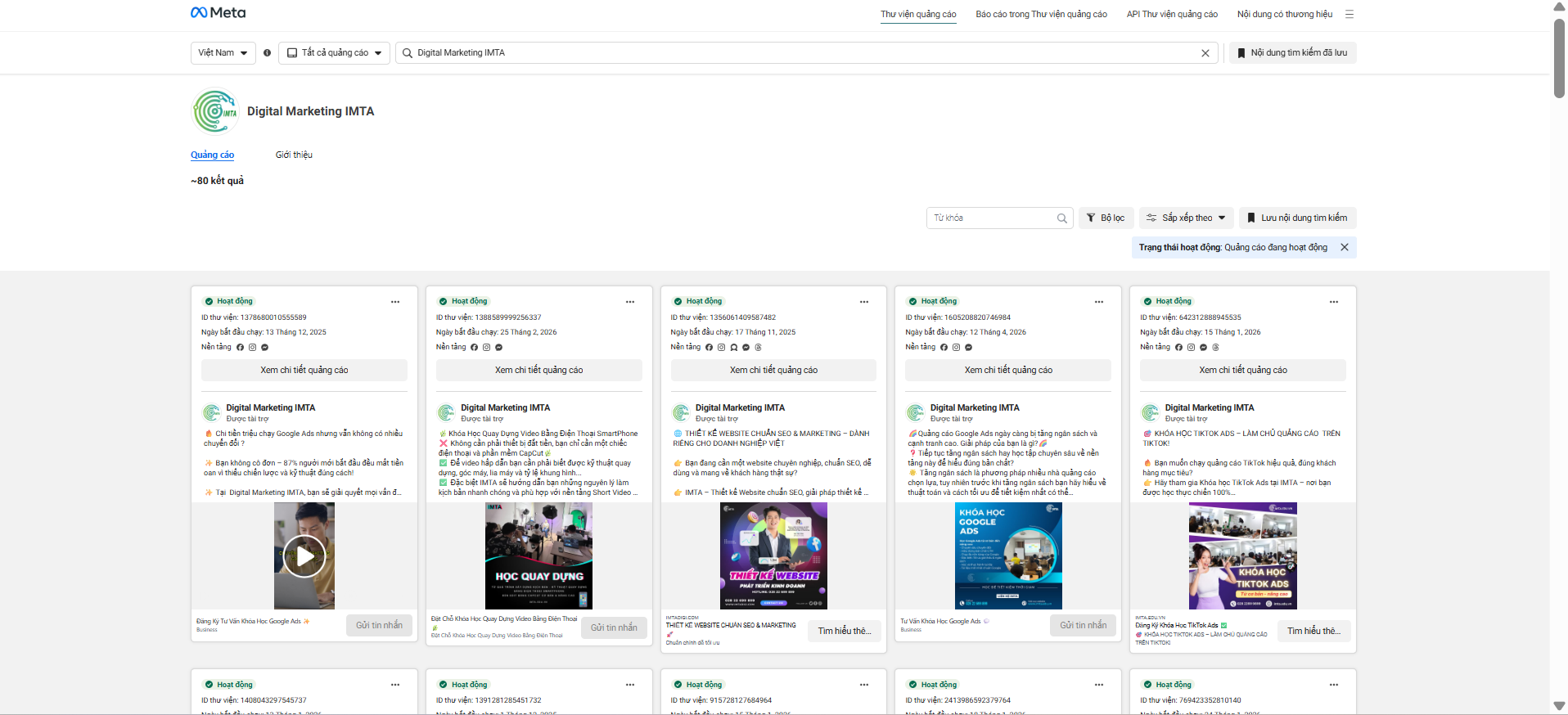Clear the Digital Marketing IMTA search text
The height and width of the screenshot is (715, 1568).
click(x=1205, y=53)
